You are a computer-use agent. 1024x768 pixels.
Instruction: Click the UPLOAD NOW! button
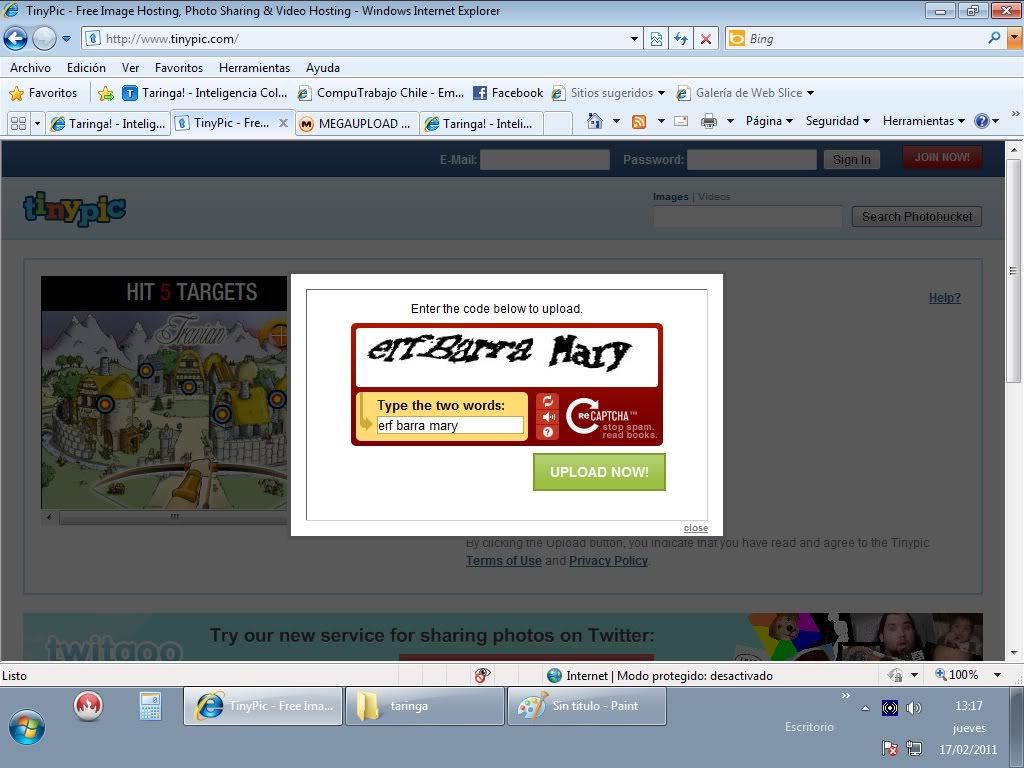pos(599,472)
